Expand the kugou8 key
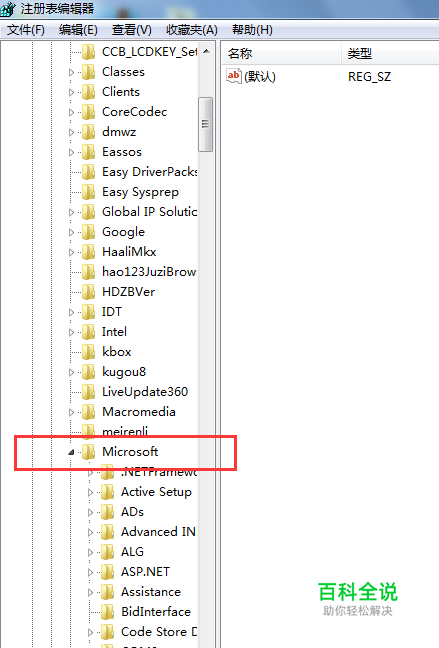 tap(71, 372)
